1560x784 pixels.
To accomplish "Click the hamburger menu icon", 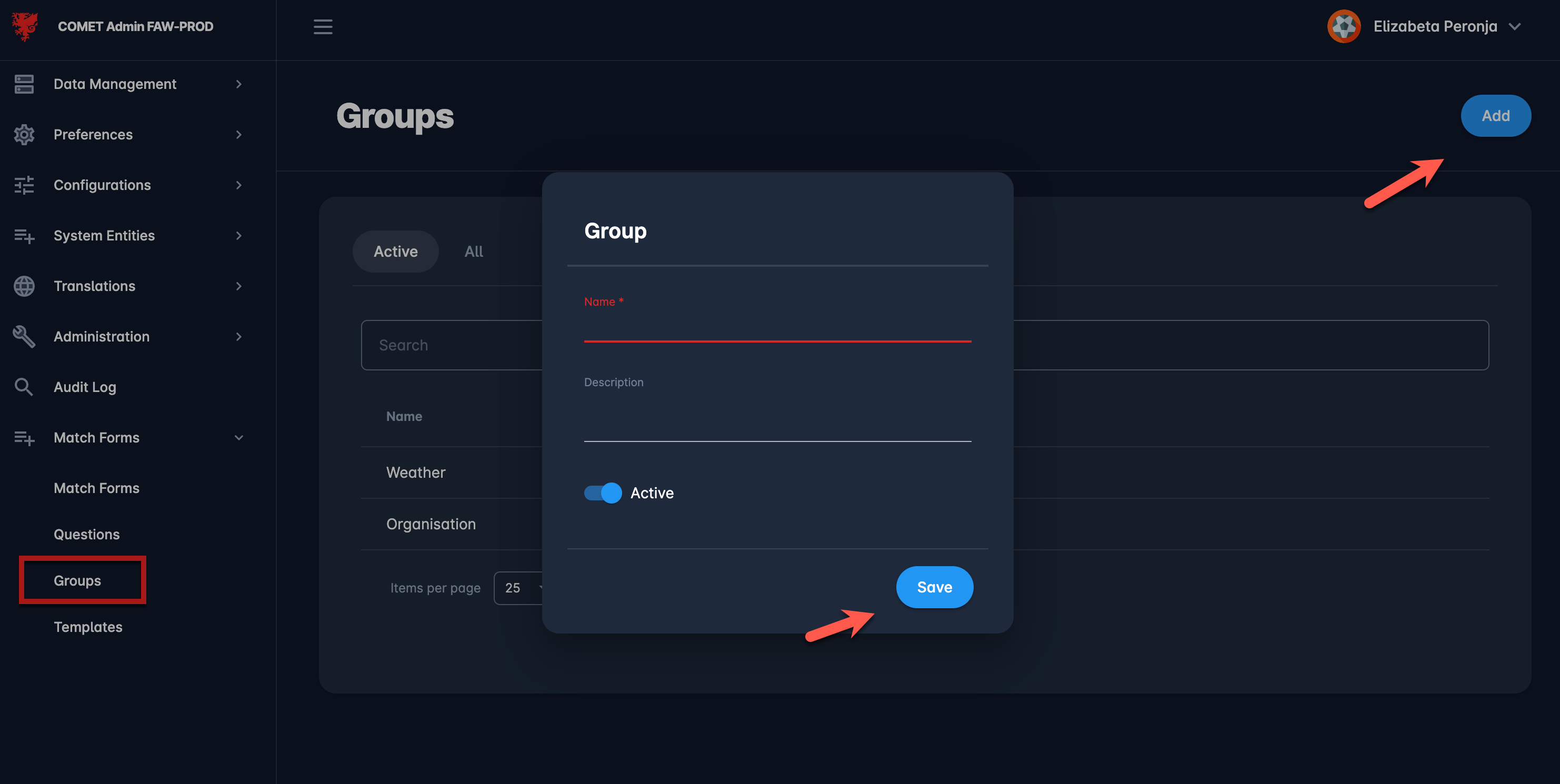I will tap(323, 27).
